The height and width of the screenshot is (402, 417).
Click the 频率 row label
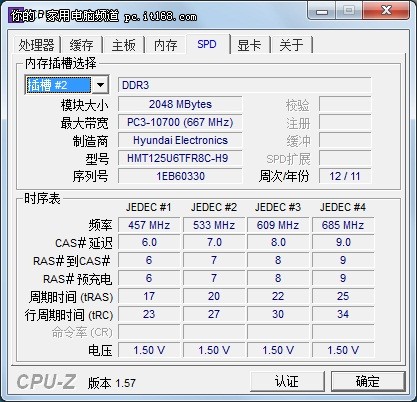[100, 225]
